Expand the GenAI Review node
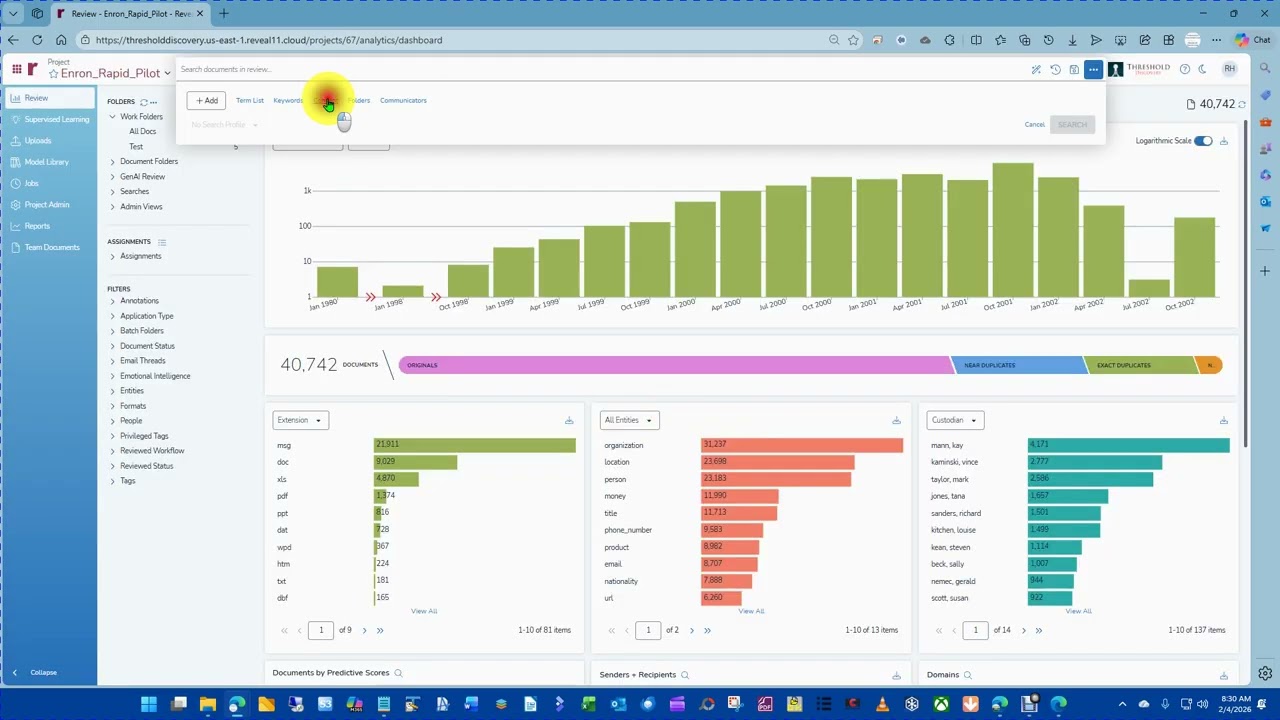Viewport: 1280px width, 720px height. pos(113,176)
